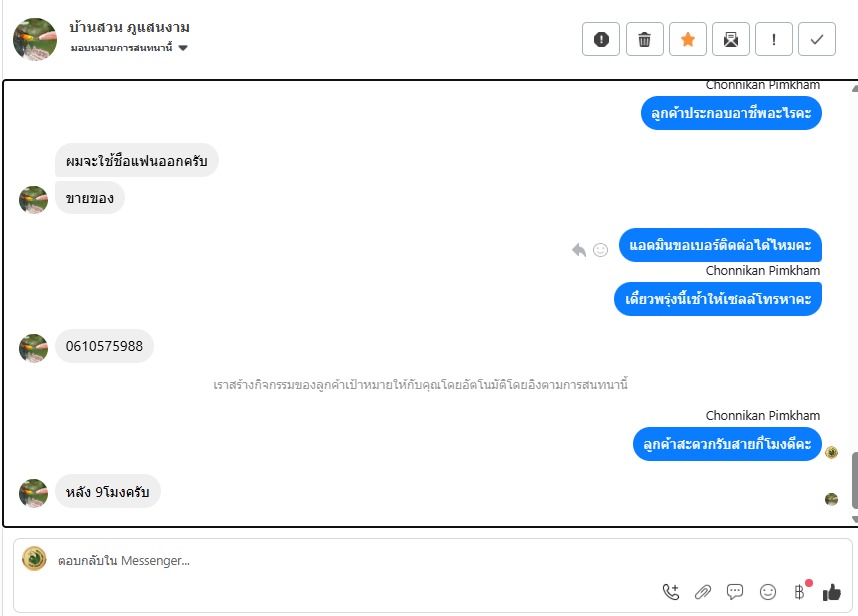Open the emoji picker in composer
This screenshot has height=616, width=858.
click(x=768, y=592)
